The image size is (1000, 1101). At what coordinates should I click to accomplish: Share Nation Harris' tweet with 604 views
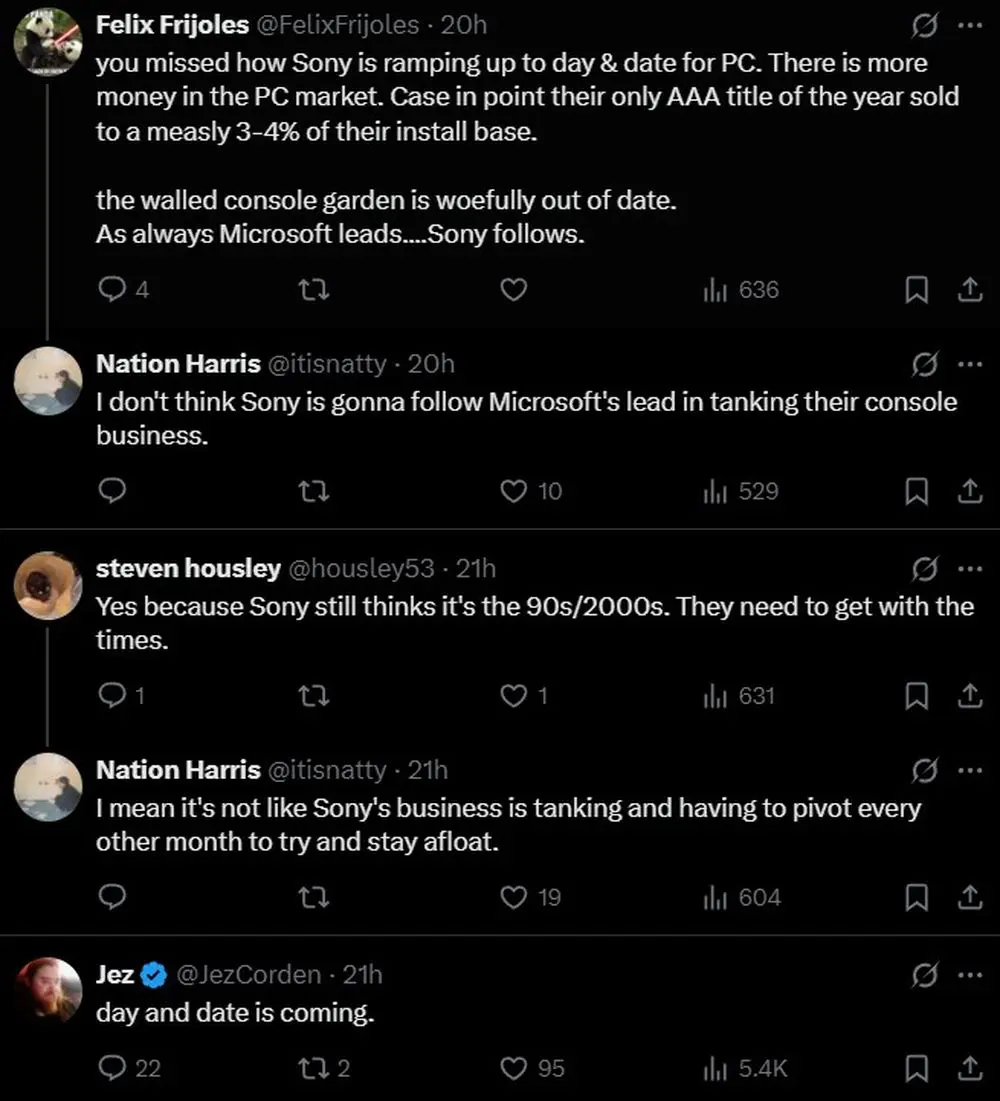coord(968,897)
